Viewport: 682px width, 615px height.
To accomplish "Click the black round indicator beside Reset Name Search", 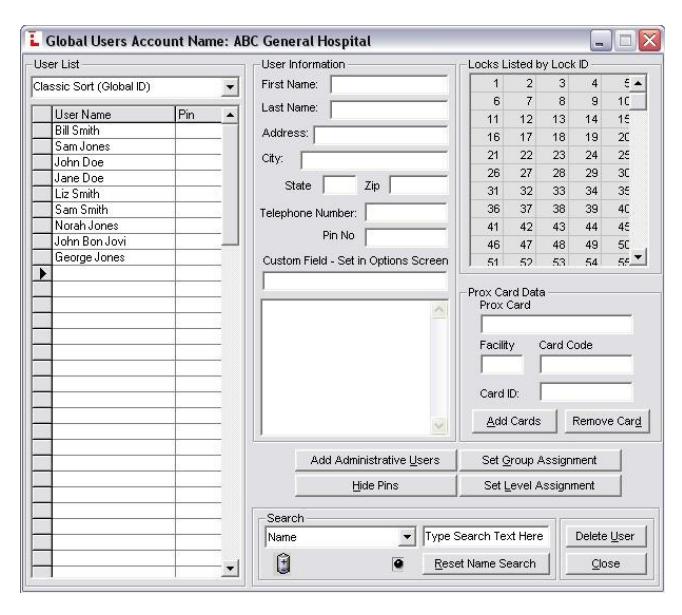I will 398,564.
